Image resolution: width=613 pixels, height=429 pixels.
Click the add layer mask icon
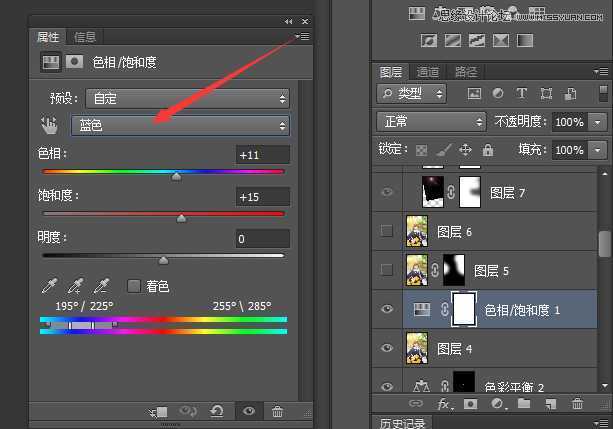[470, 404]
